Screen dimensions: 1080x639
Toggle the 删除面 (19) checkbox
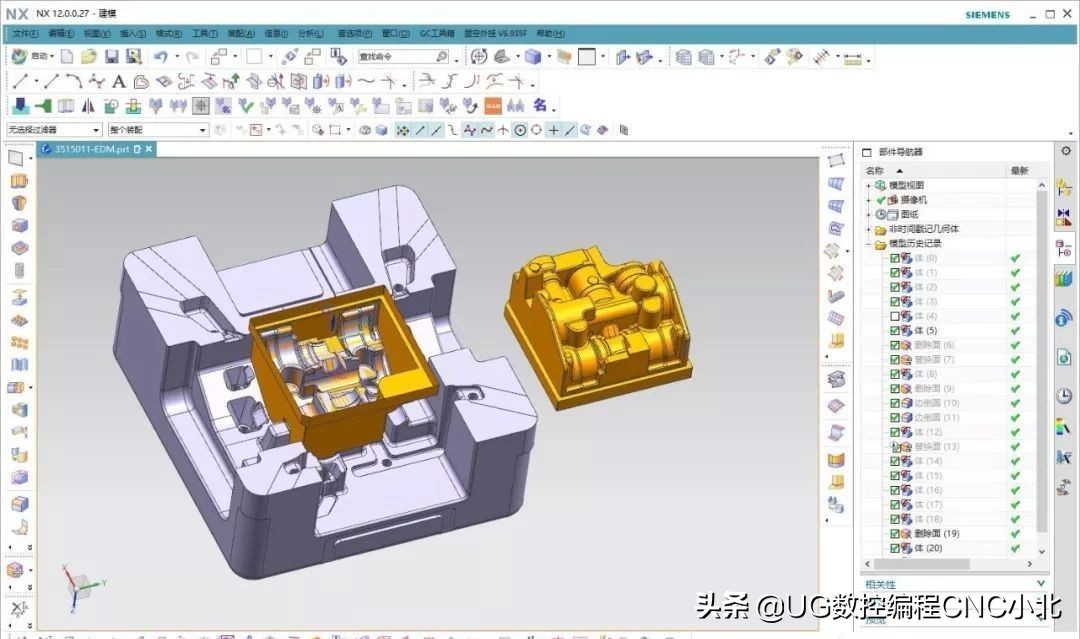[x=896, y=533]
